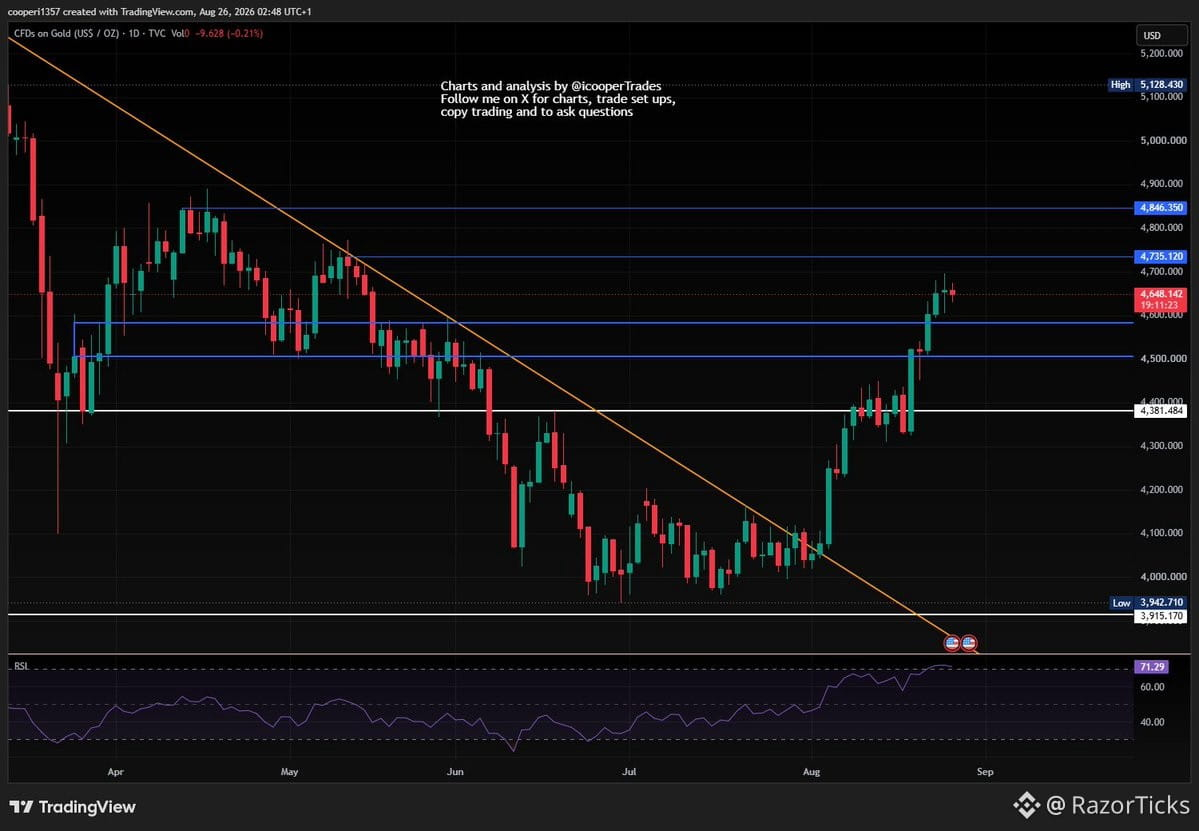
Task: Click the Vol indicator legend label
Action: pyautogui.click(x=178, y=34)
